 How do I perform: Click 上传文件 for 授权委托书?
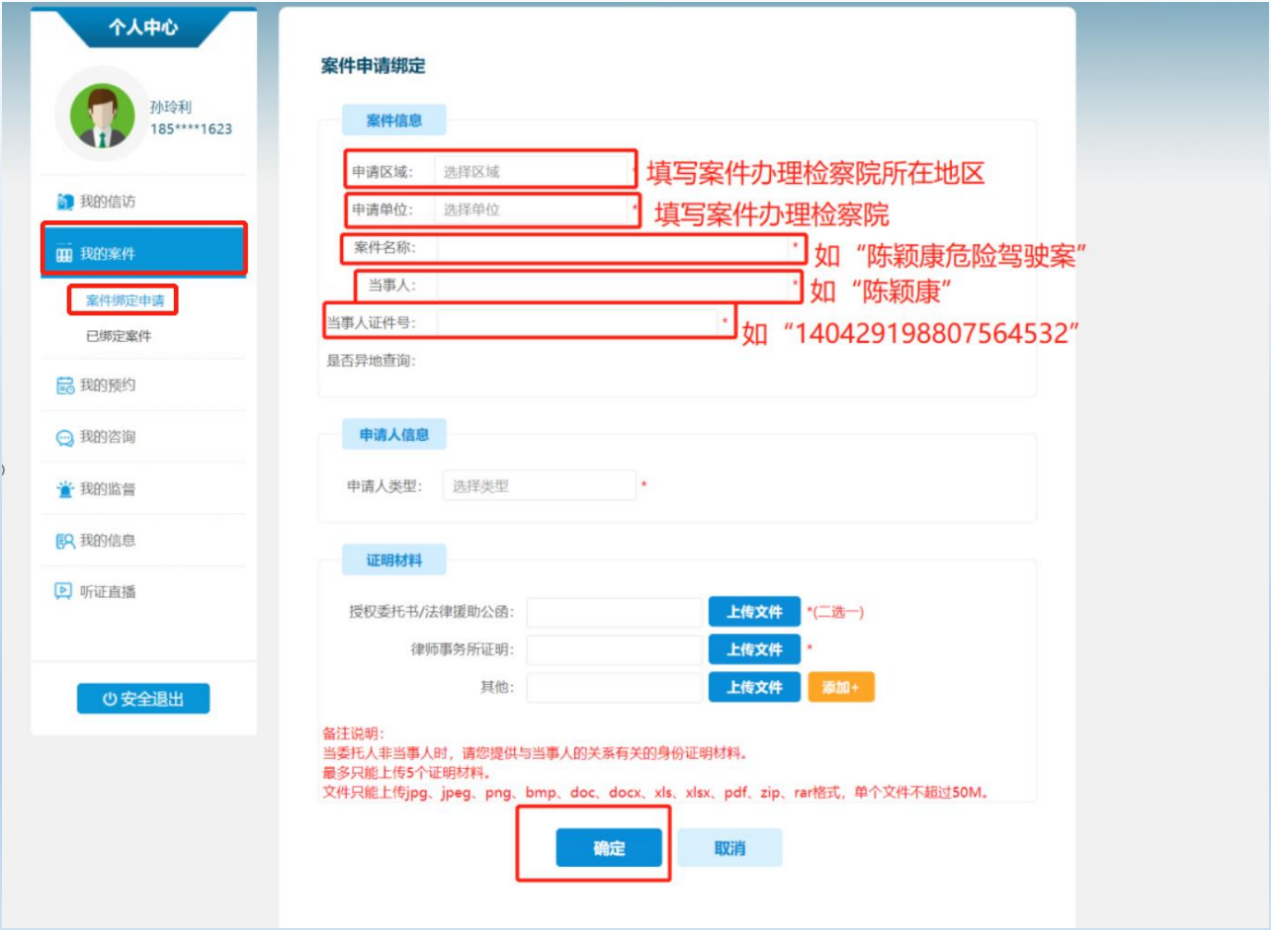pyautogui.click(x=755, y=612)
